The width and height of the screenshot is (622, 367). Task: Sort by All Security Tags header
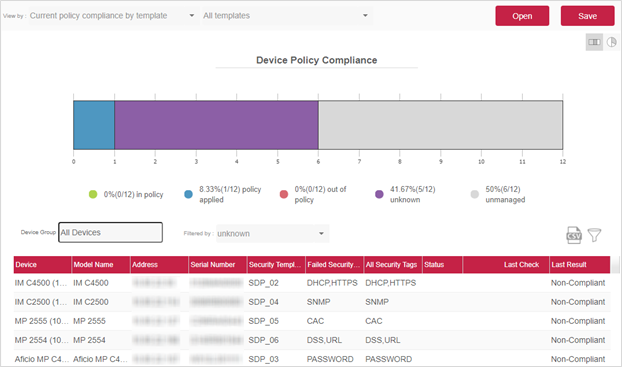coord(393,265)
